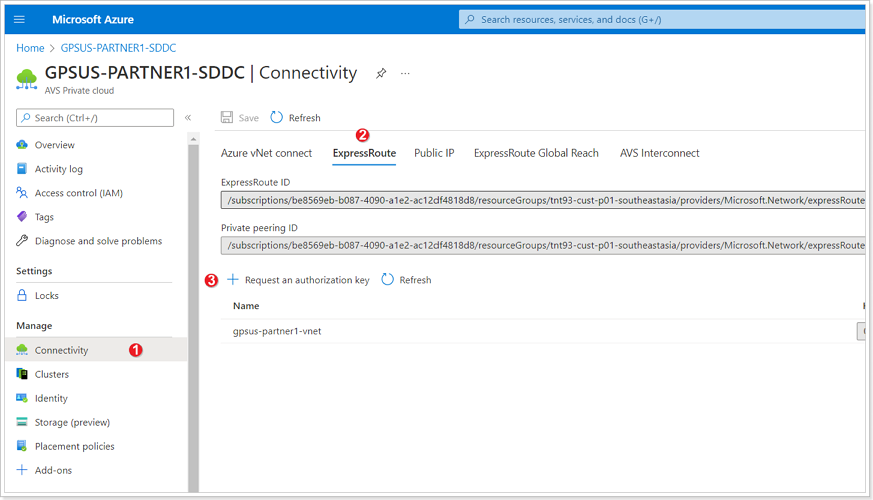Click the plus icon before Request authorization

click(233, 280)
